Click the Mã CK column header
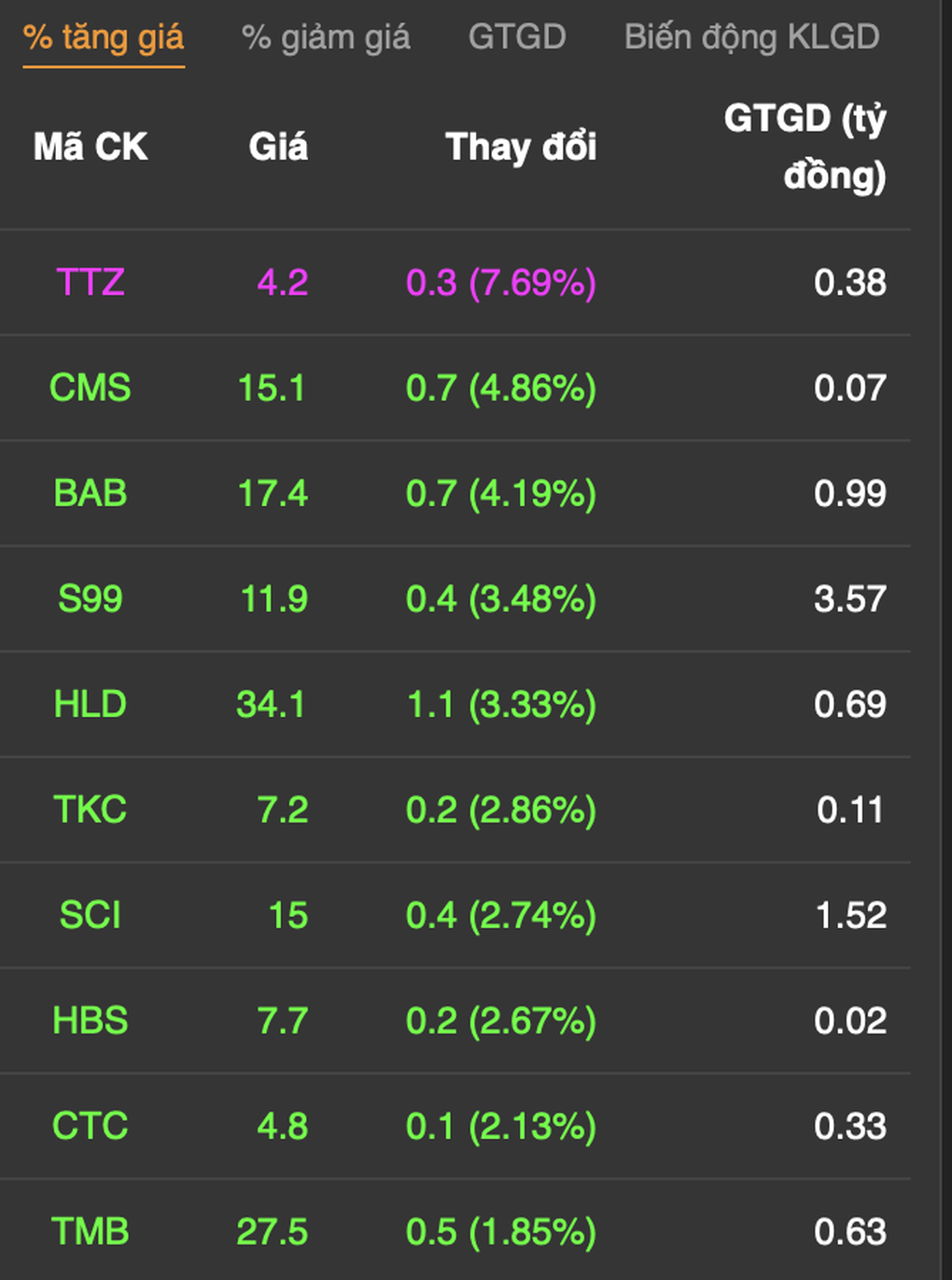The height and width of the screenshot is (1280, 952). (91, 147)
